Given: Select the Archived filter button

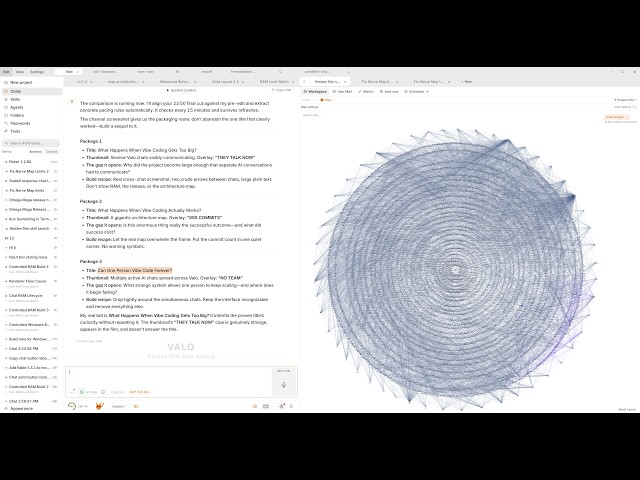Looking at the screenshot, I should tap(36, 152).
